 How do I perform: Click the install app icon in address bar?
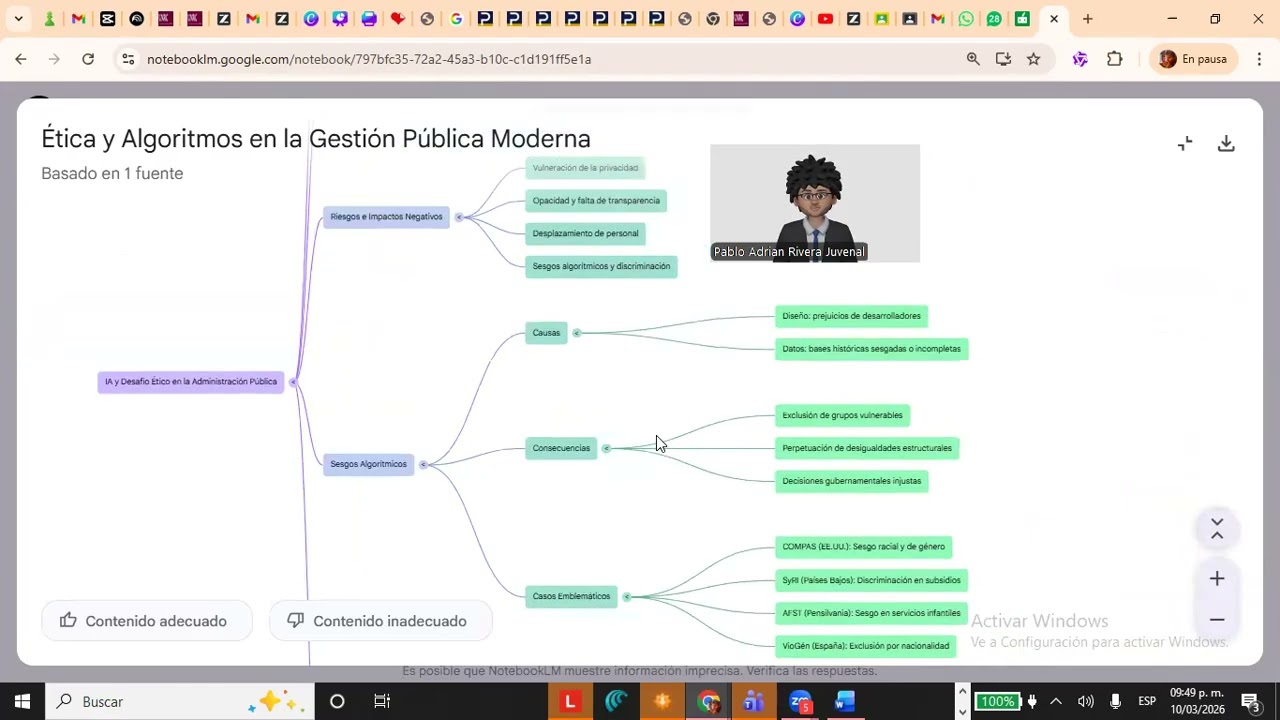(x=1003, y=59)
